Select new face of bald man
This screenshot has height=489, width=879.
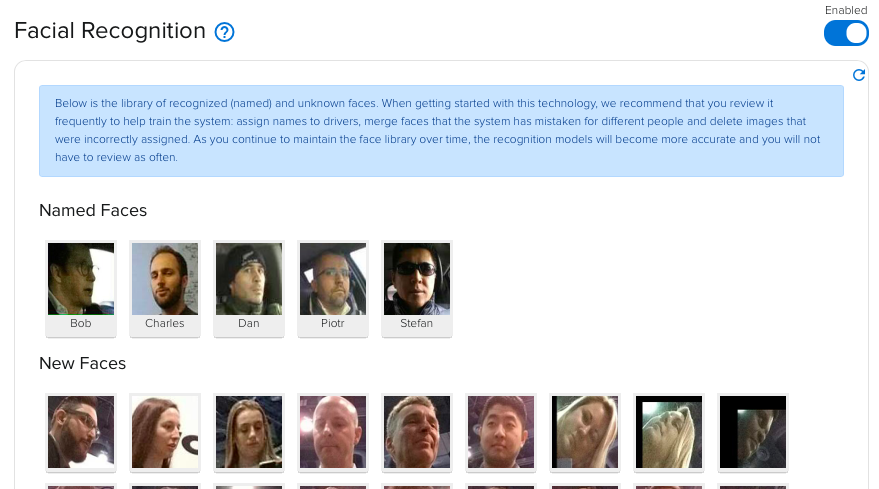pos(333,432)
